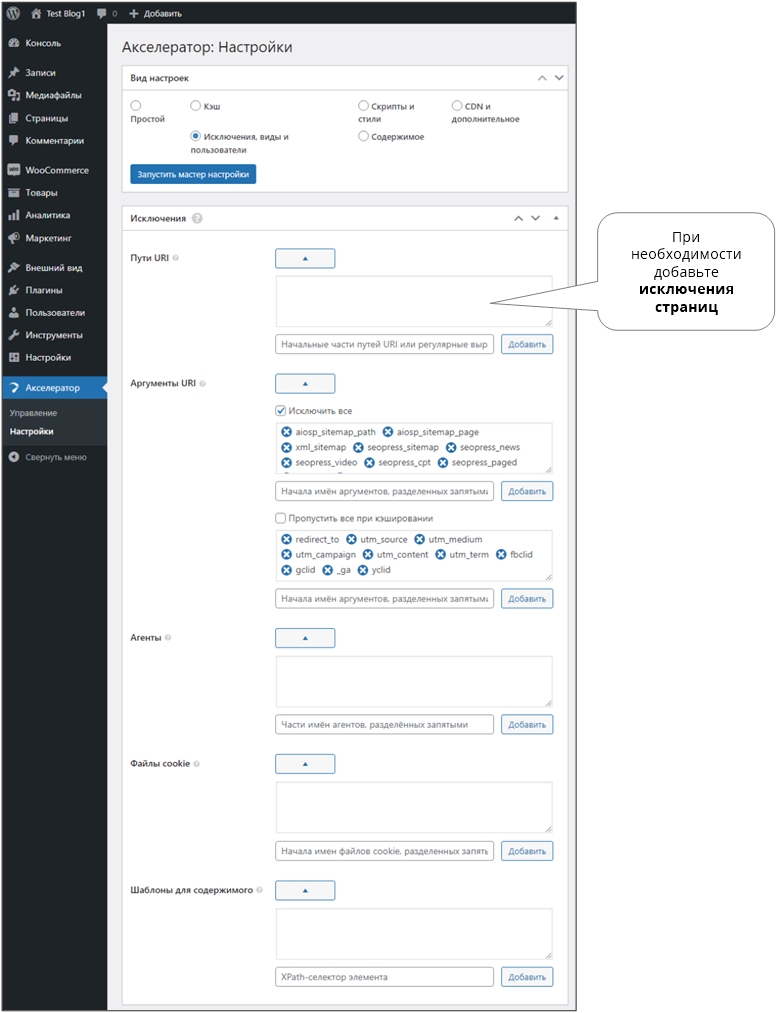This screenshot has height=1013, width=776.
Task: Move Вид настроек panel up
Action: click(542, 78)
